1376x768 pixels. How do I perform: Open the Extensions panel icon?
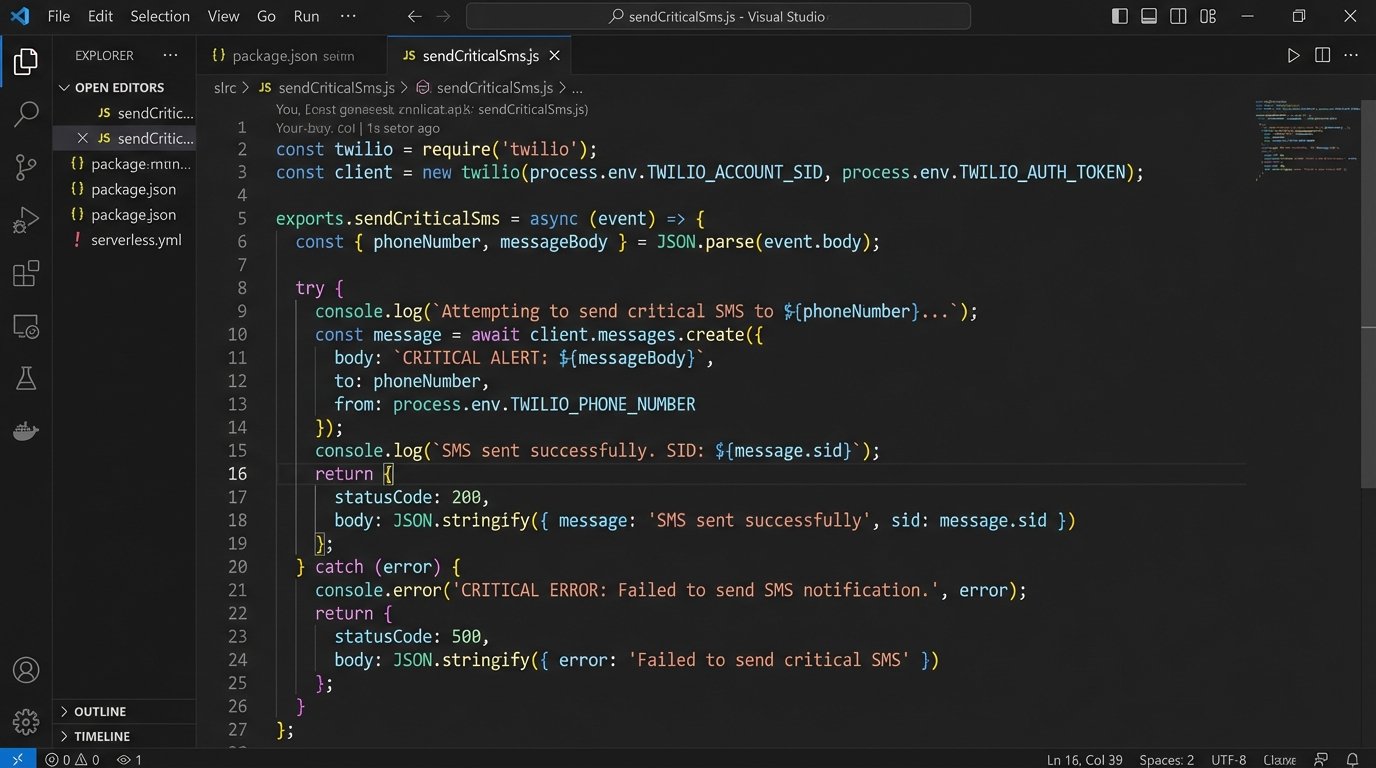tap(25, 273)
